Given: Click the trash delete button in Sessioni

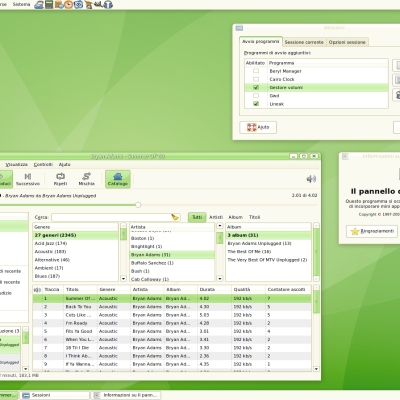Looking at the screenshot, I should point(397,95).
